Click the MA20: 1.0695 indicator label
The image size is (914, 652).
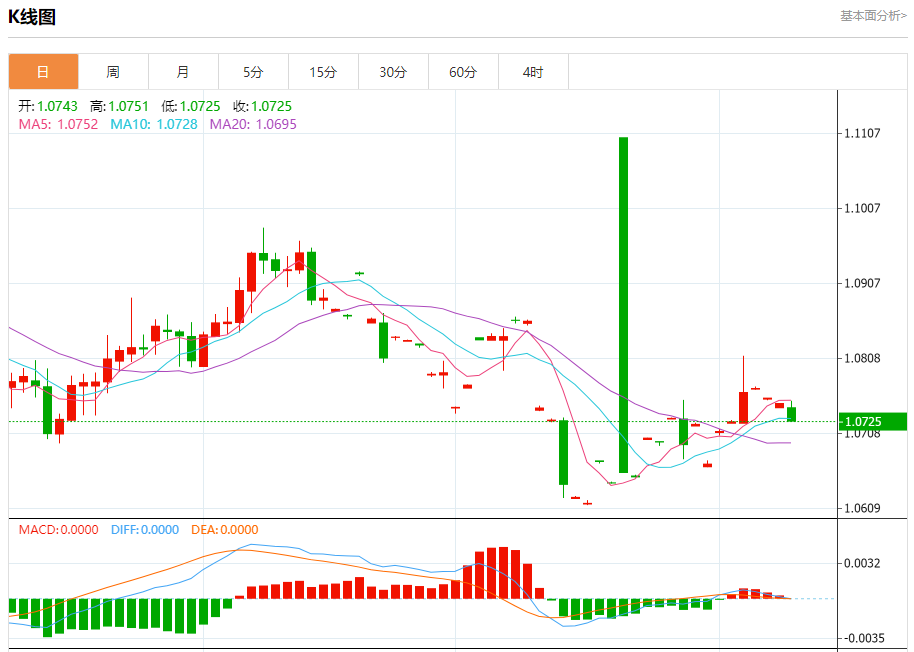253,124
